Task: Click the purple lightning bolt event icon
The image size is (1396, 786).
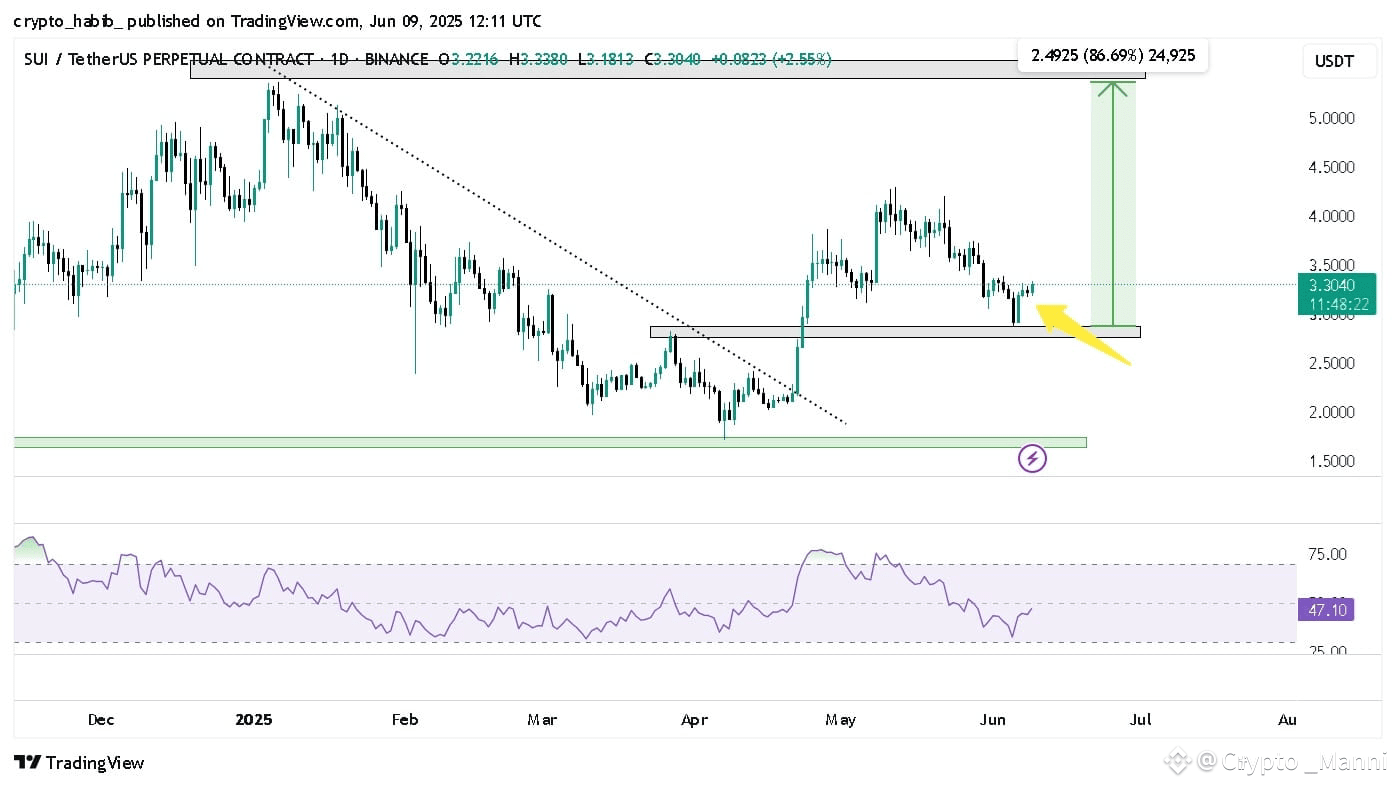Action: click(x=1032, y=459)
